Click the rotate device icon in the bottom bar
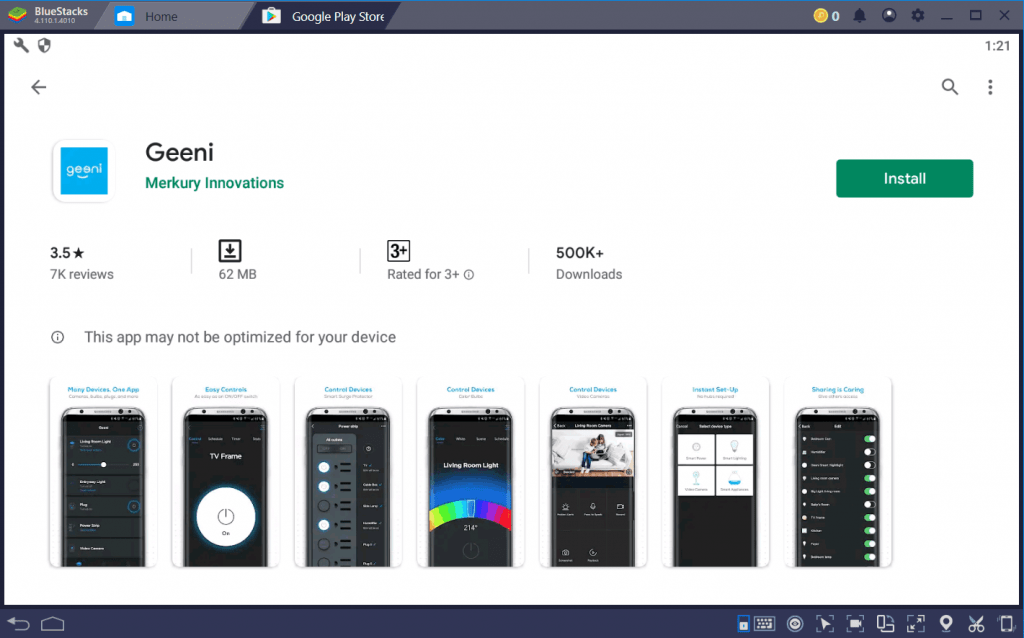 1006,624
